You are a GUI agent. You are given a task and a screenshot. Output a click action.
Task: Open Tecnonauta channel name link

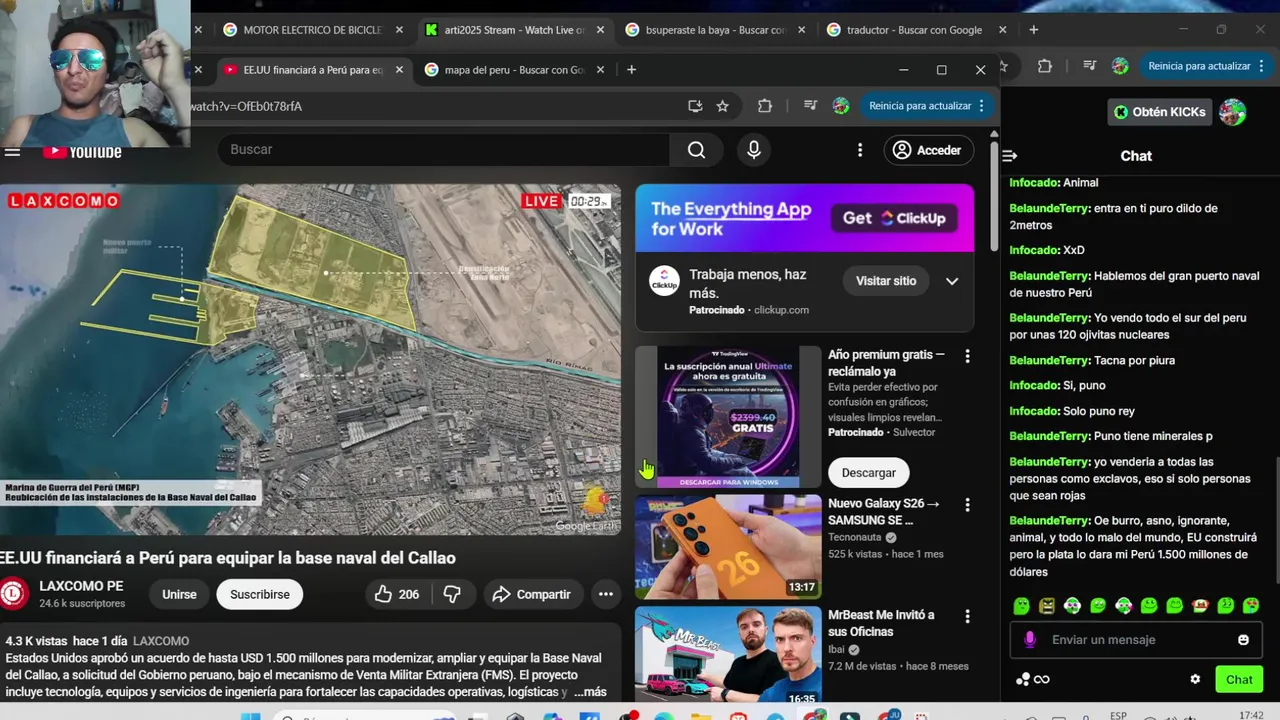pyautogui.click(x=855, y=538)
